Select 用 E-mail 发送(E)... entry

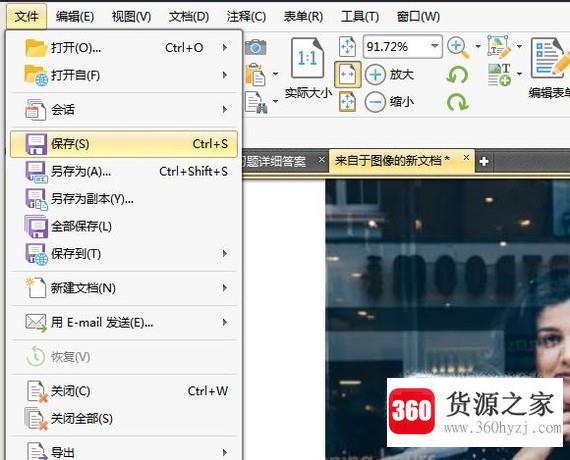click(x=124, y=322)
